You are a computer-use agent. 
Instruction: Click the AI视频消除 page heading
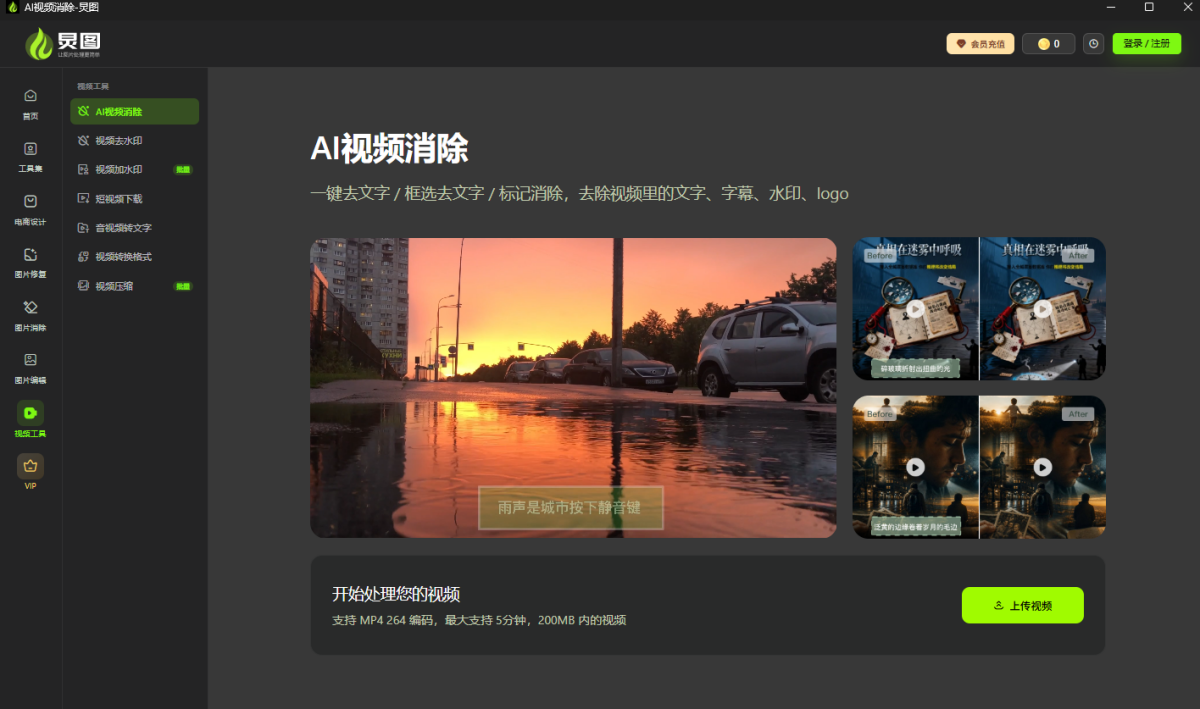(389, 149)
